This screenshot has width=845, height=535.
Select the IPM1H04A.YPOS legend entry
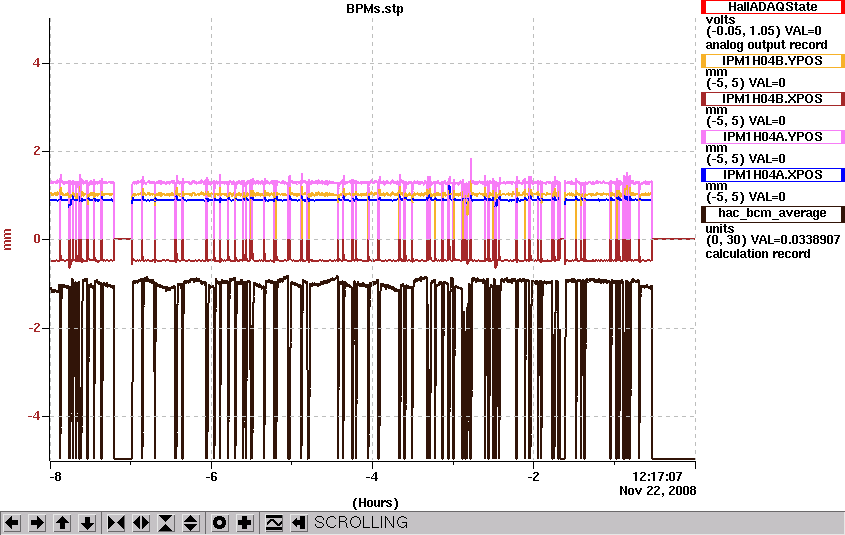[773, 137]
